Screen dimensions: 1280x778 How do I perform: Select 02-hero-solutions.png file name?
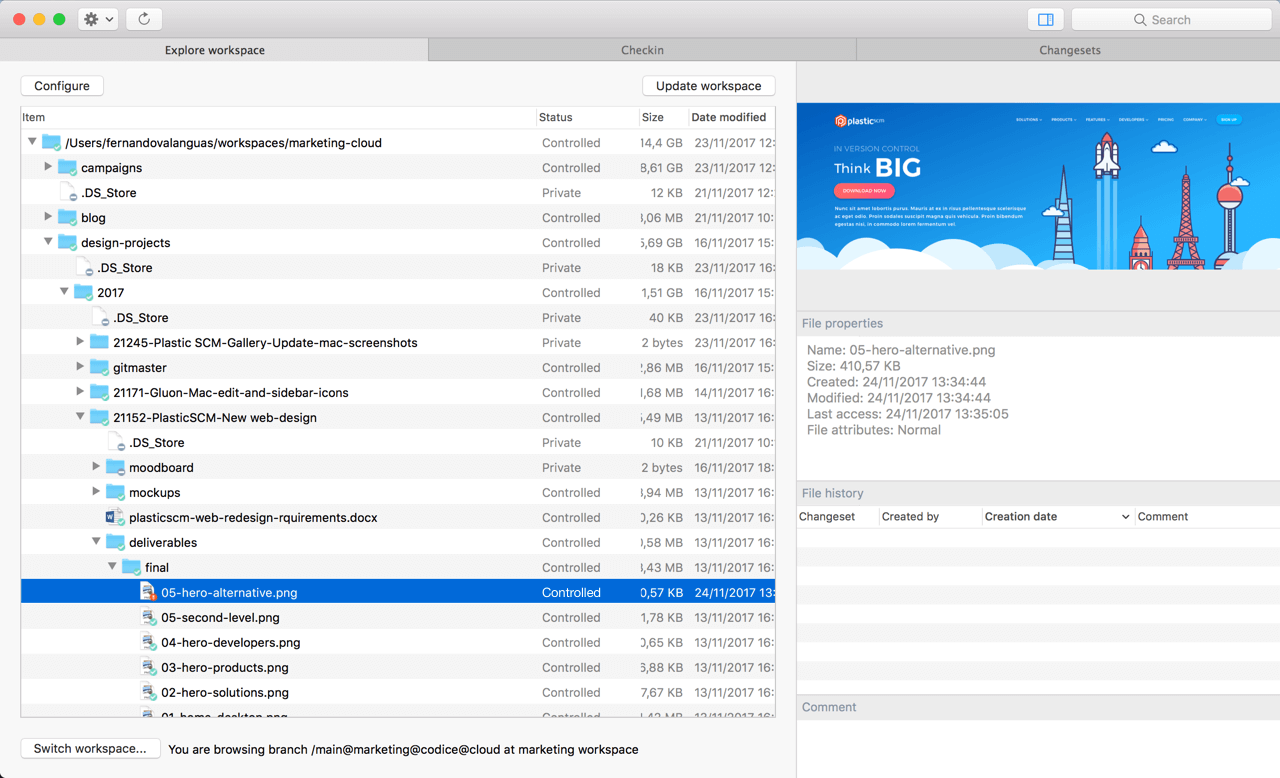coord(225,692)
